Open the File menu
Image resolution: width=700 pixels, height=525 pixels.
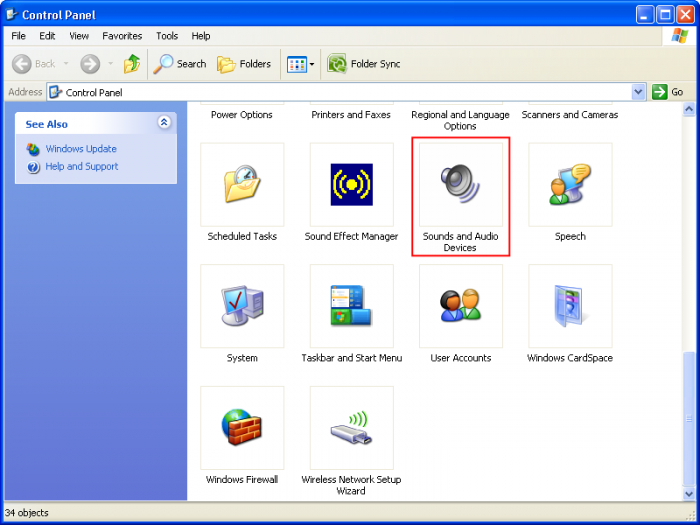[x=18, y=36]
